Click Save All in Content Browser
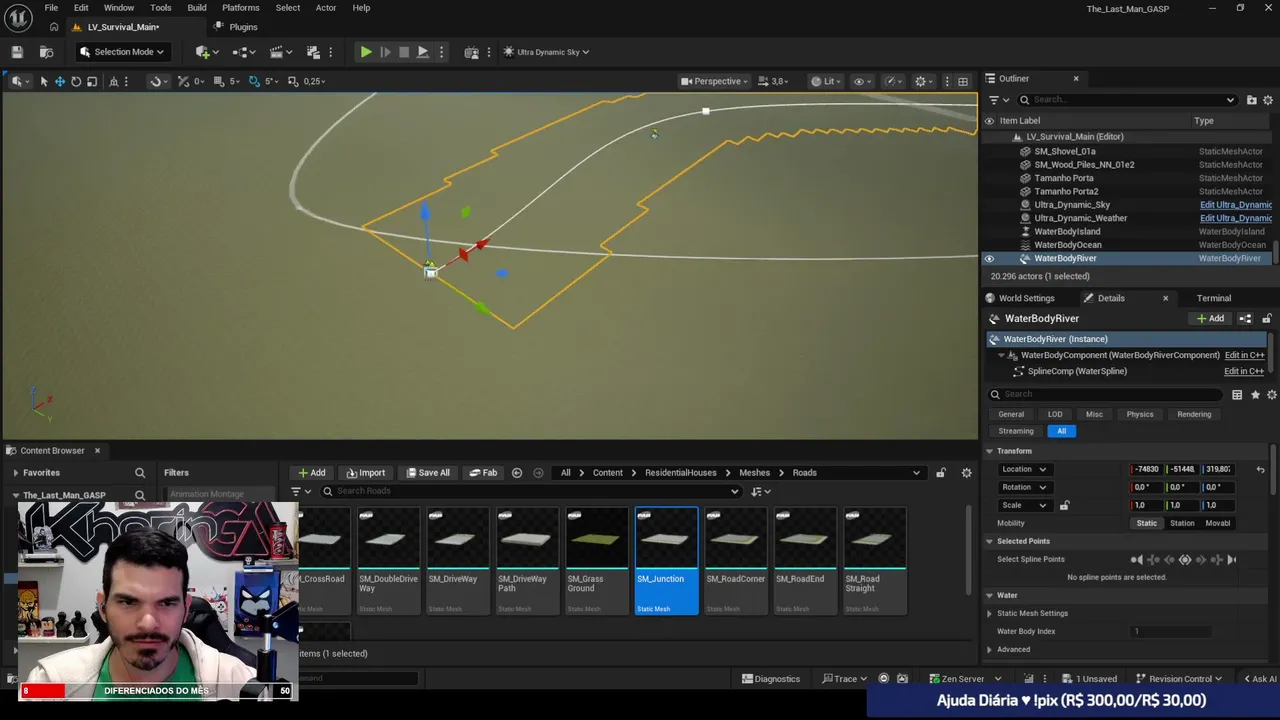This screenshot has height=720, width=1280. [x=428, y=473]
